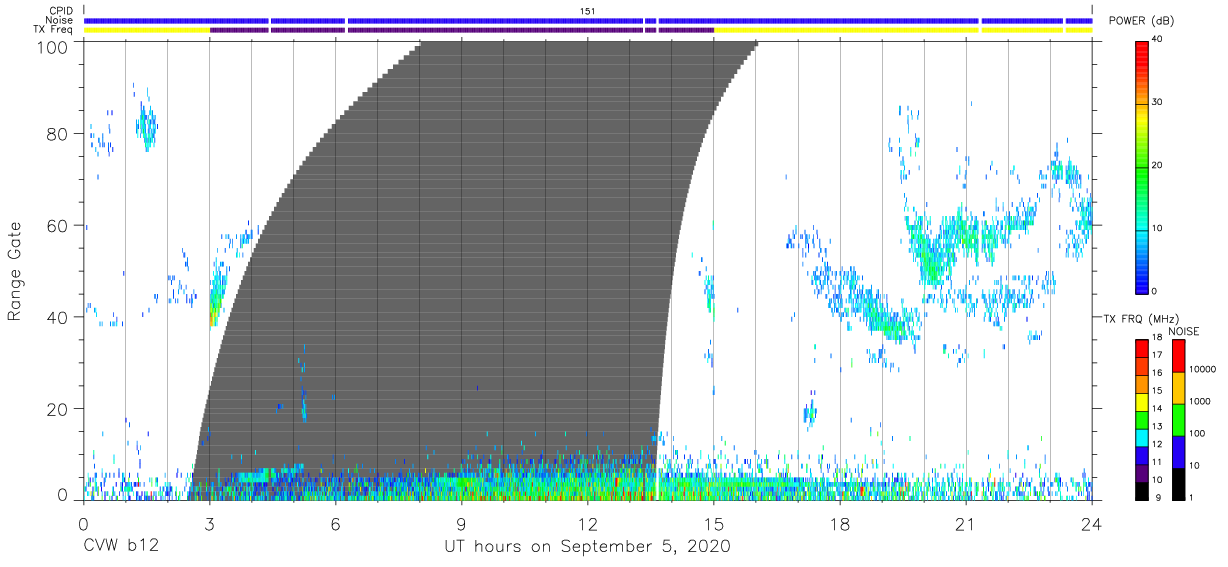Click the 'CPID' label

click(63, 11)
